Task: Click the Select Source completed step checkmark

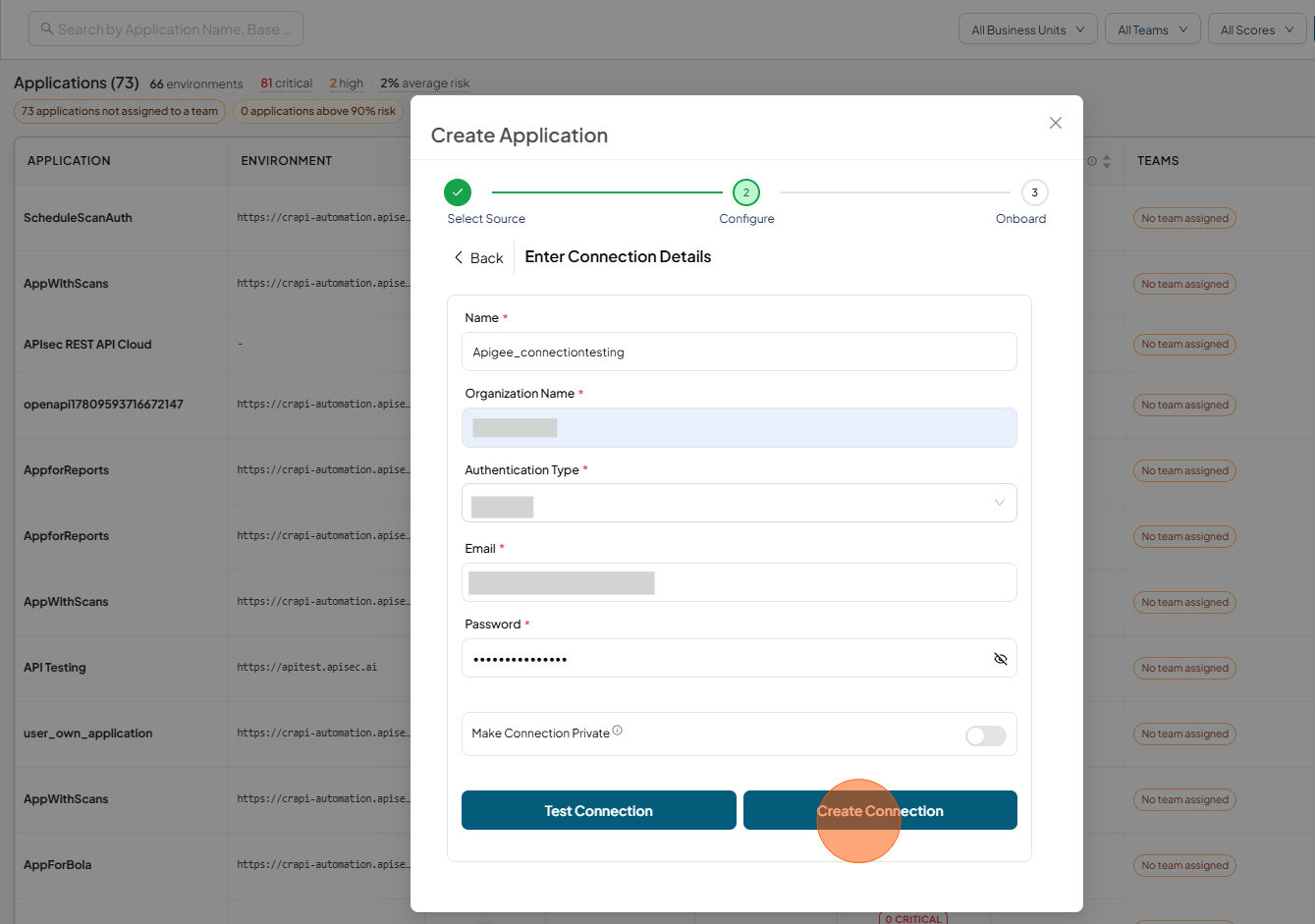Action: tap(458, 192)
